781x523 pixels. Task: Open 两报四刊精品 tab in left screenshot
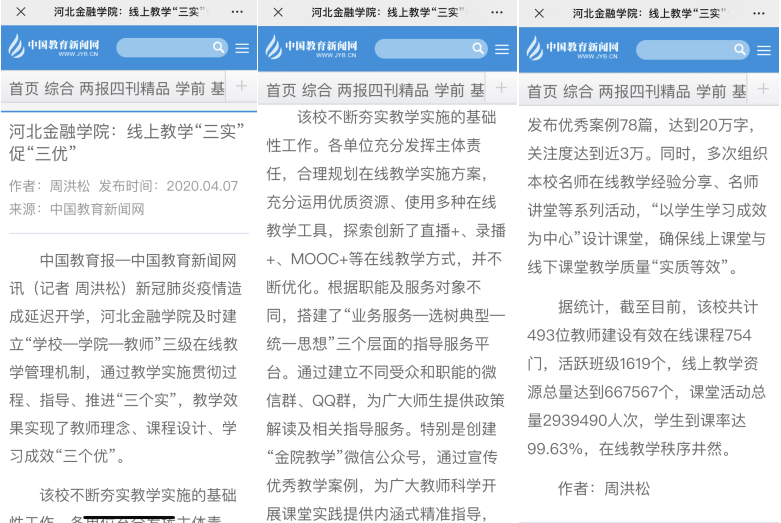(x=125, y=89)
